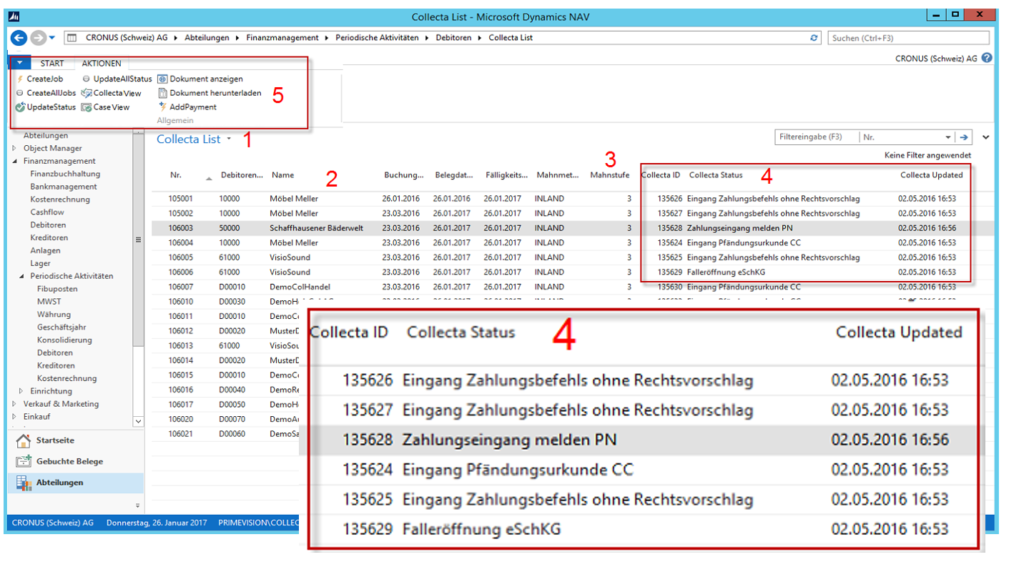1024x562 pixels.
Task: Sort by the Nr. column header
Action: click(x=176, y=175)
